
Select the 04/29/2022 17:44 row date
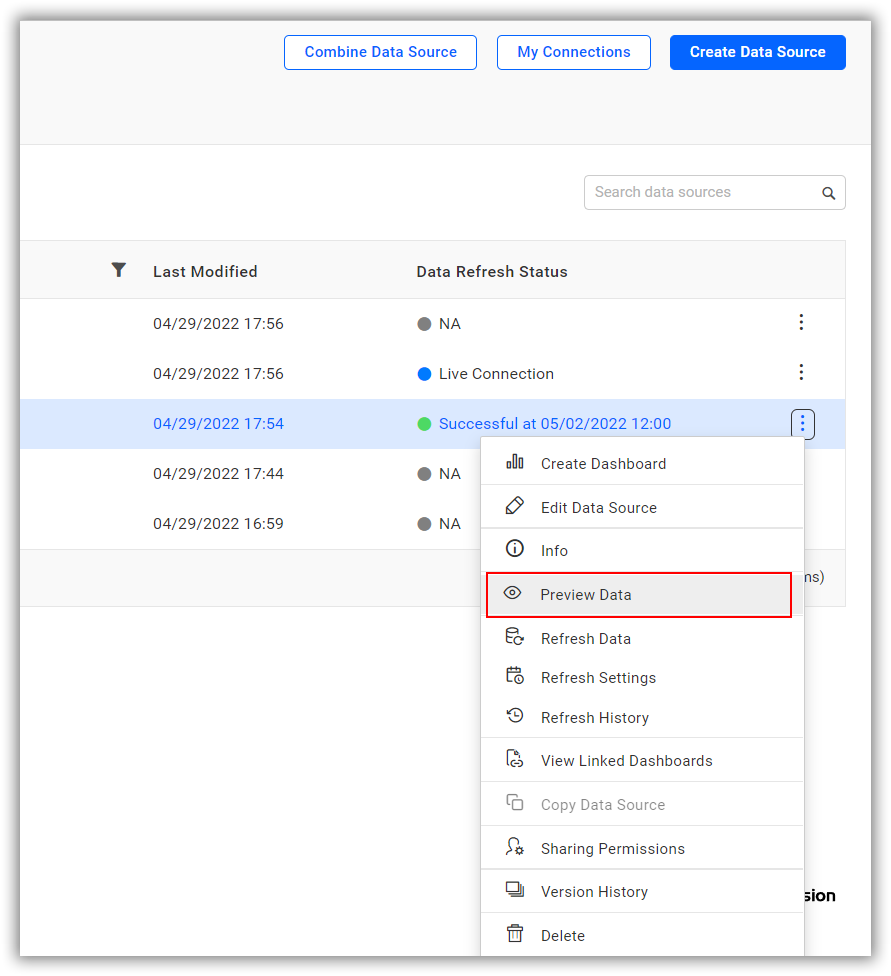[219, 474]
